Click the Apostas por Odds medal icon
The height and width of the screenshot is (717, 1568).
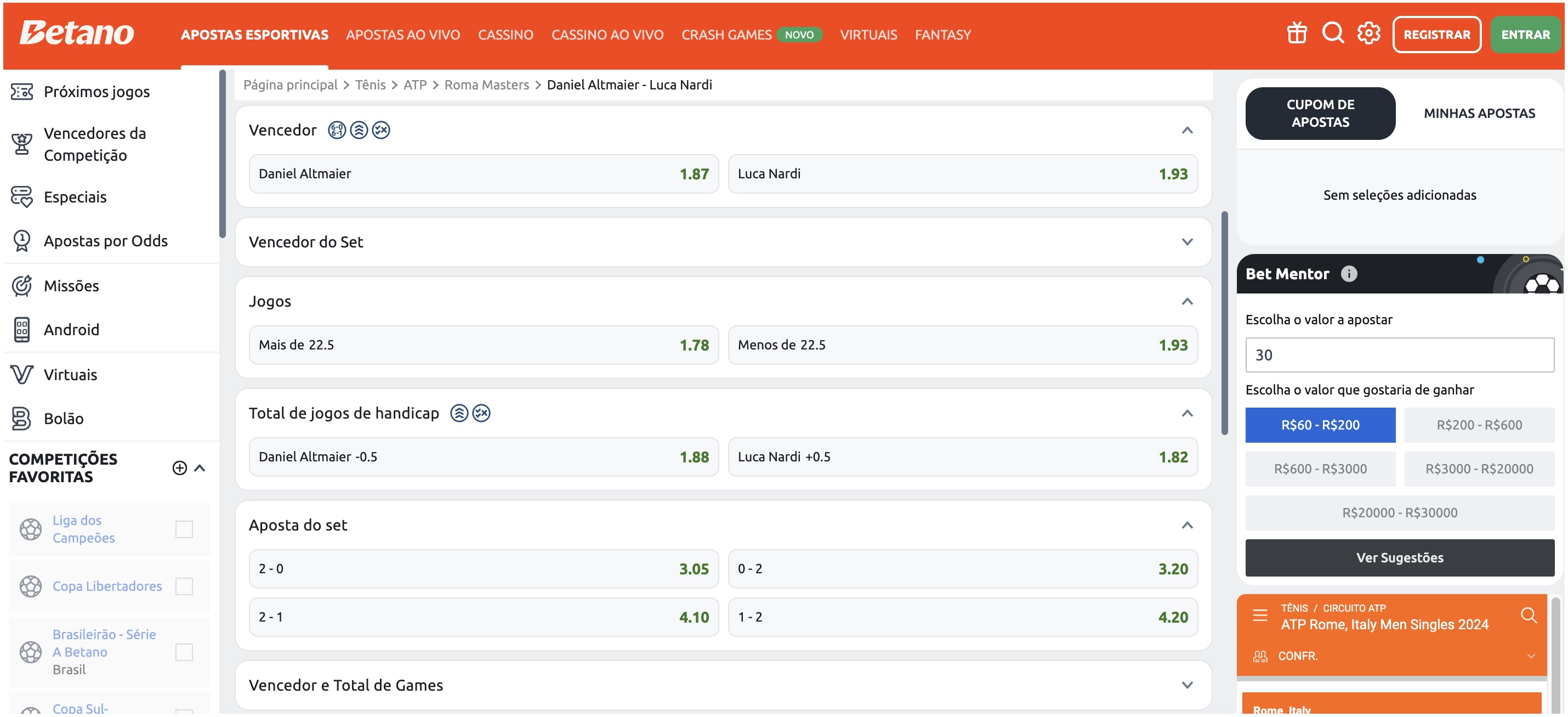pos(22,241)
